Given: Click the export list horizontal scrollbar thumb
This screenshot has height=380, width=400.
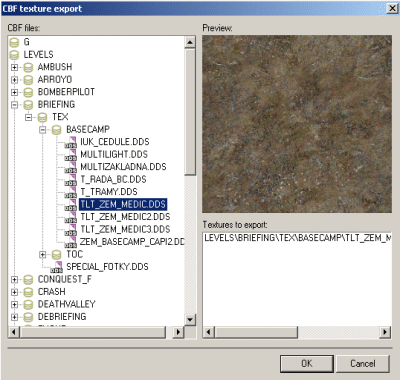Looking at the screenshot, I should pos(256,332).
